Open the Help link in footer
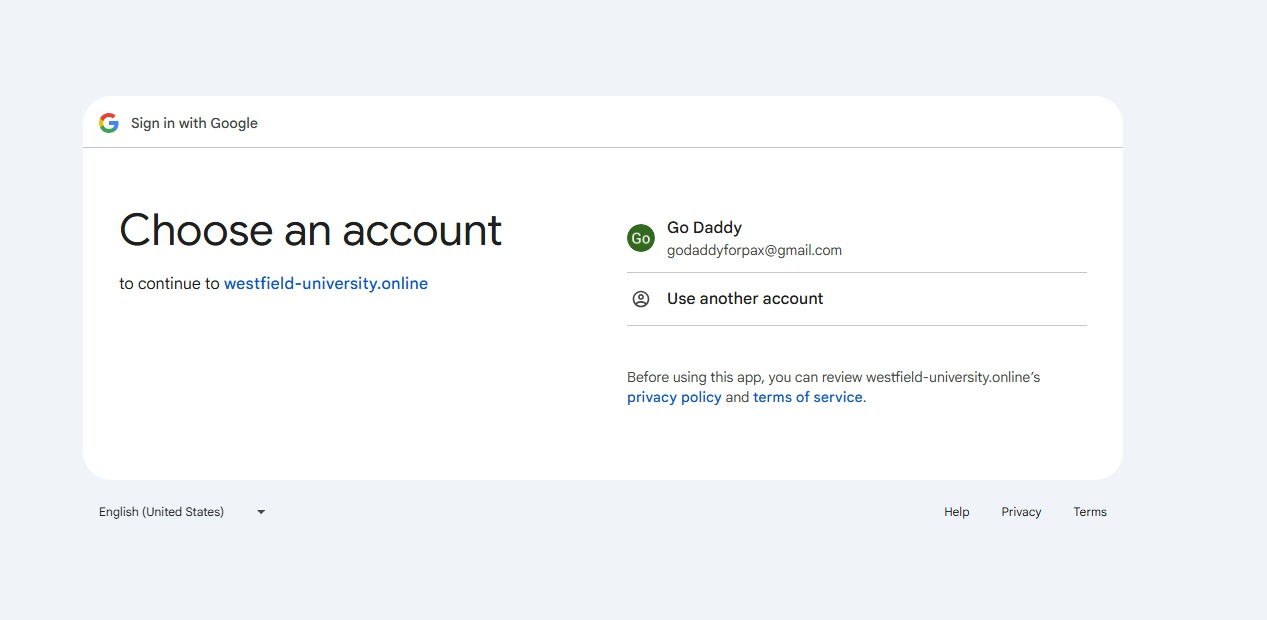Image resolution: width=1267 pixels, height=620 pixels. coord(955,511)
